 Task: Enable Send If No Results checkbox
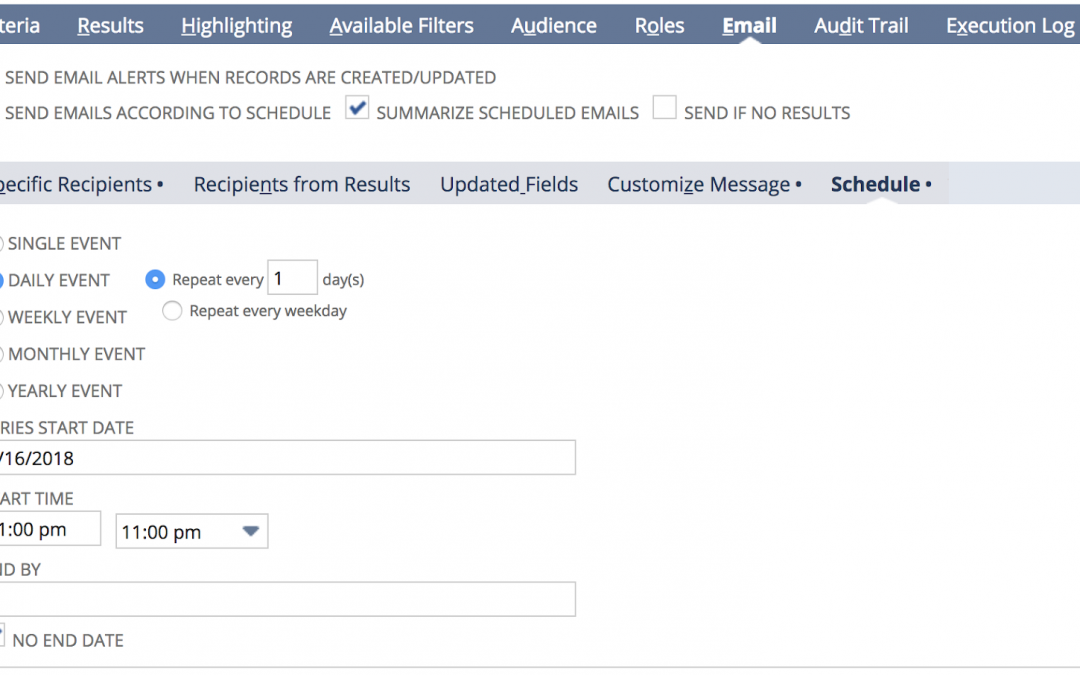click(x=664, y=108)
